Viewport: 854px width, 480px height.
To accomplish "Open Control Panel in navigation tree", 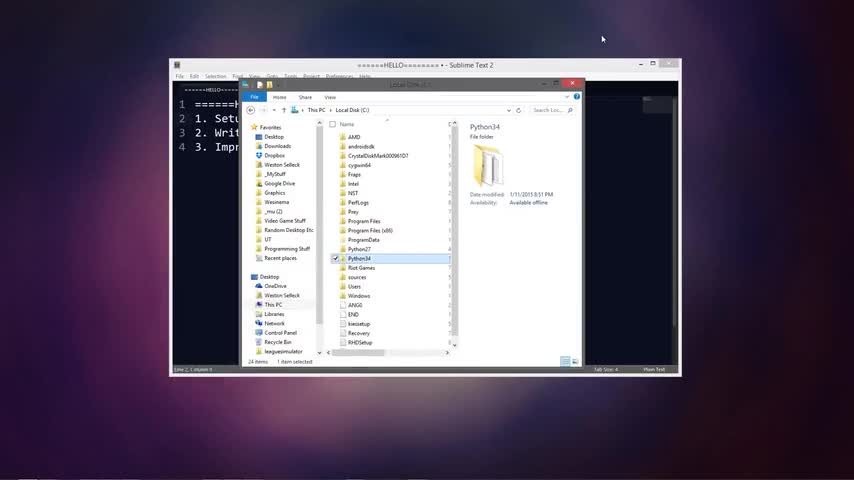I will [x=280, y=332].
